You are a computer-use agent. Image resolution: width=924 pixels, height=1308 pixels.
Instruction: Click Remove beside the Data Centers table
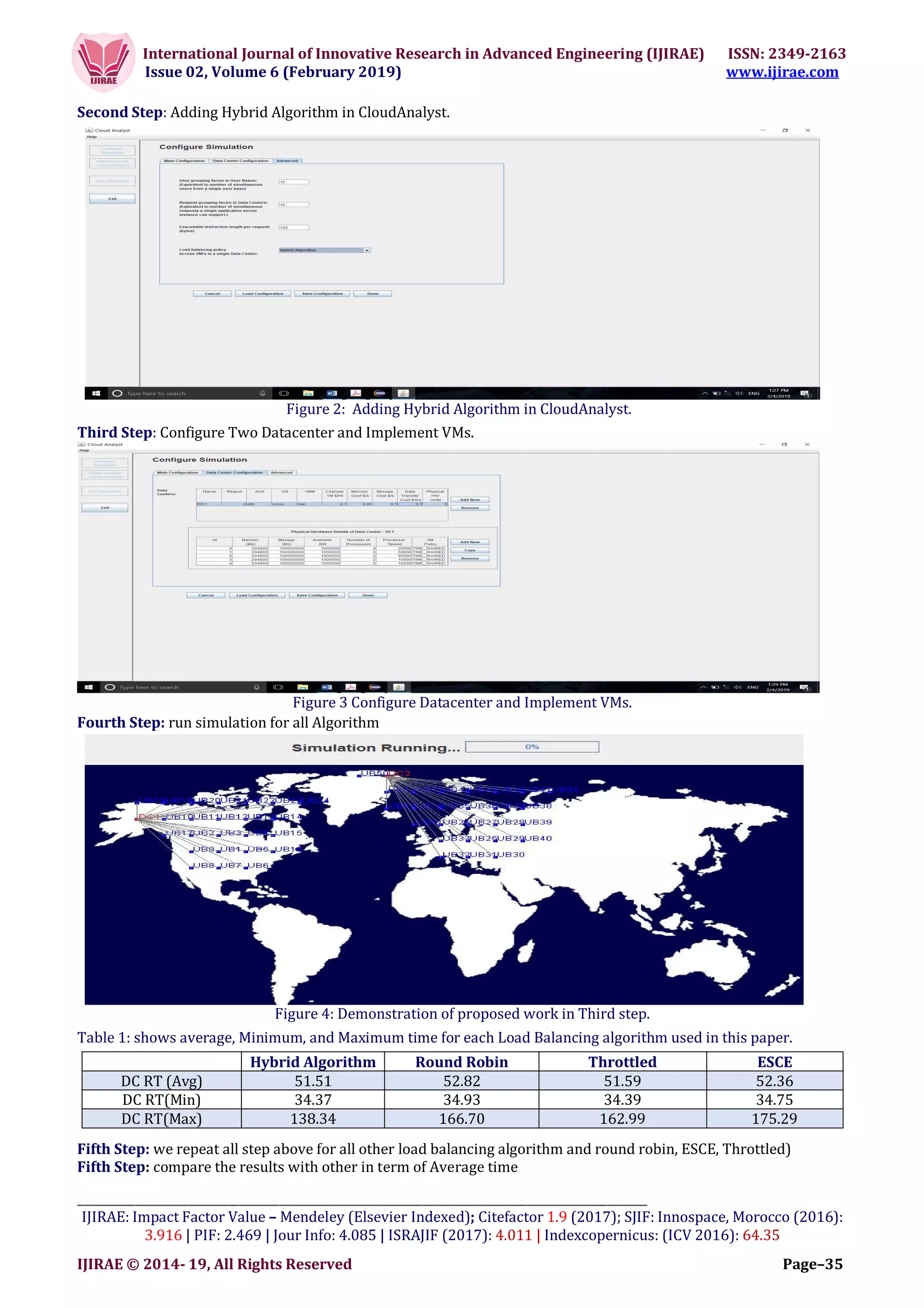pyautogui.click(x=470, y=508)
